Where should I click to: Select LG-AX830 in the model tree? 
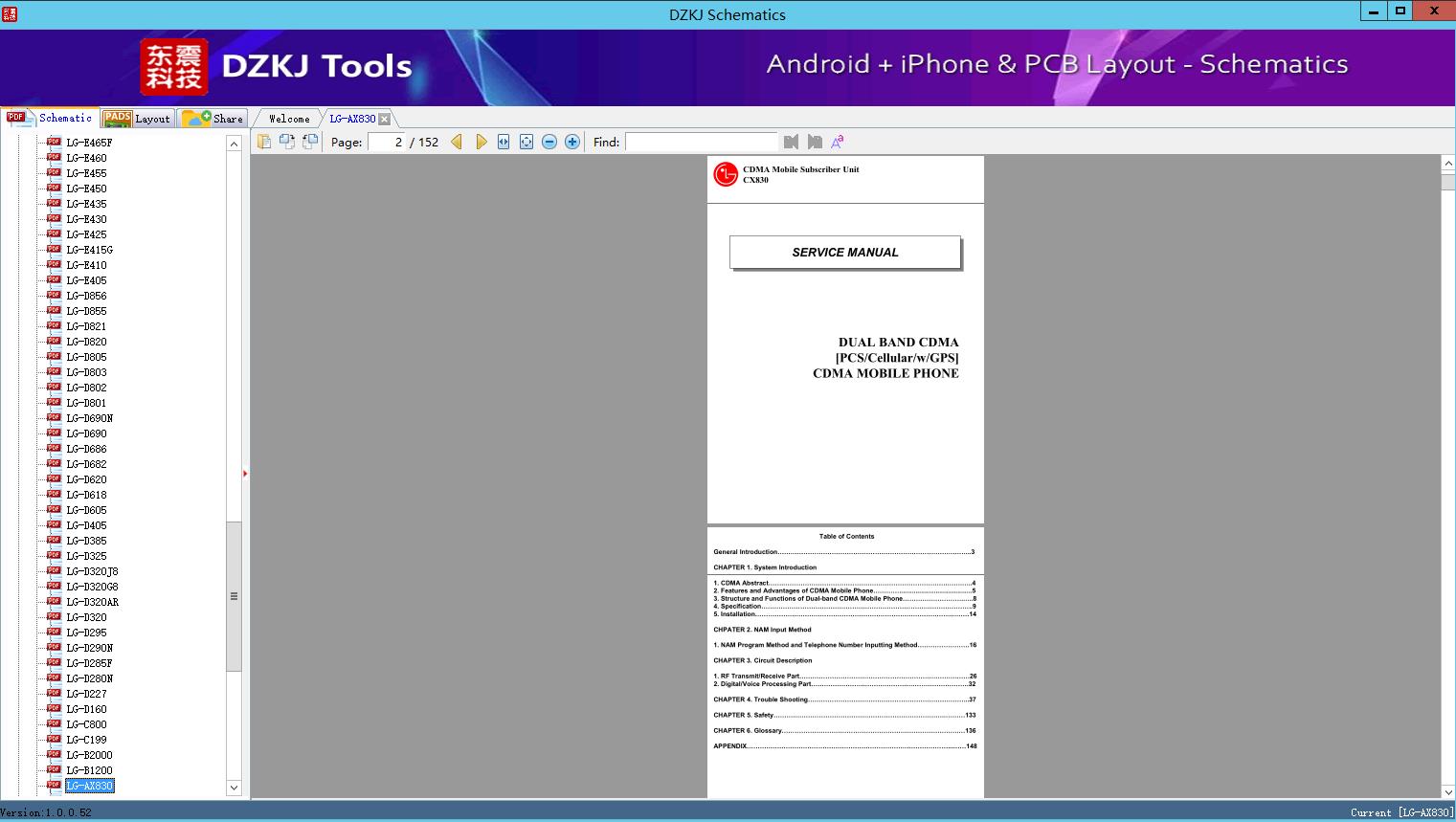(x=90, y=786)
